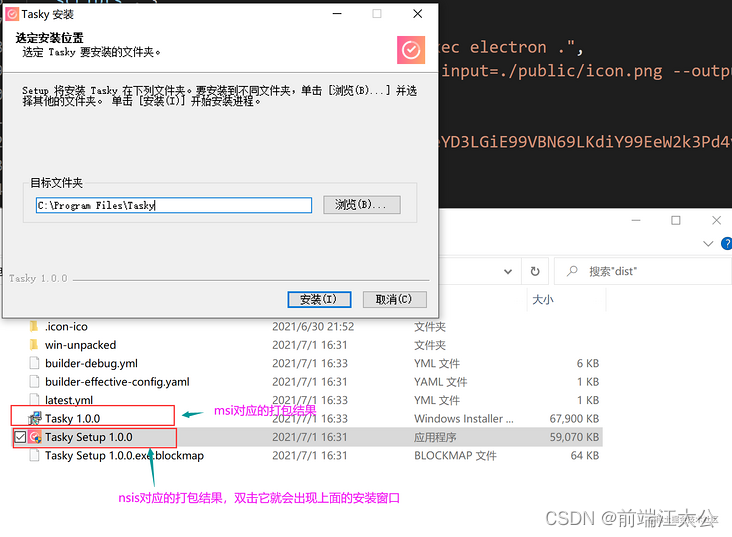Minimize the Tasky installer window
732x537 pixels.
click(337, 14)
